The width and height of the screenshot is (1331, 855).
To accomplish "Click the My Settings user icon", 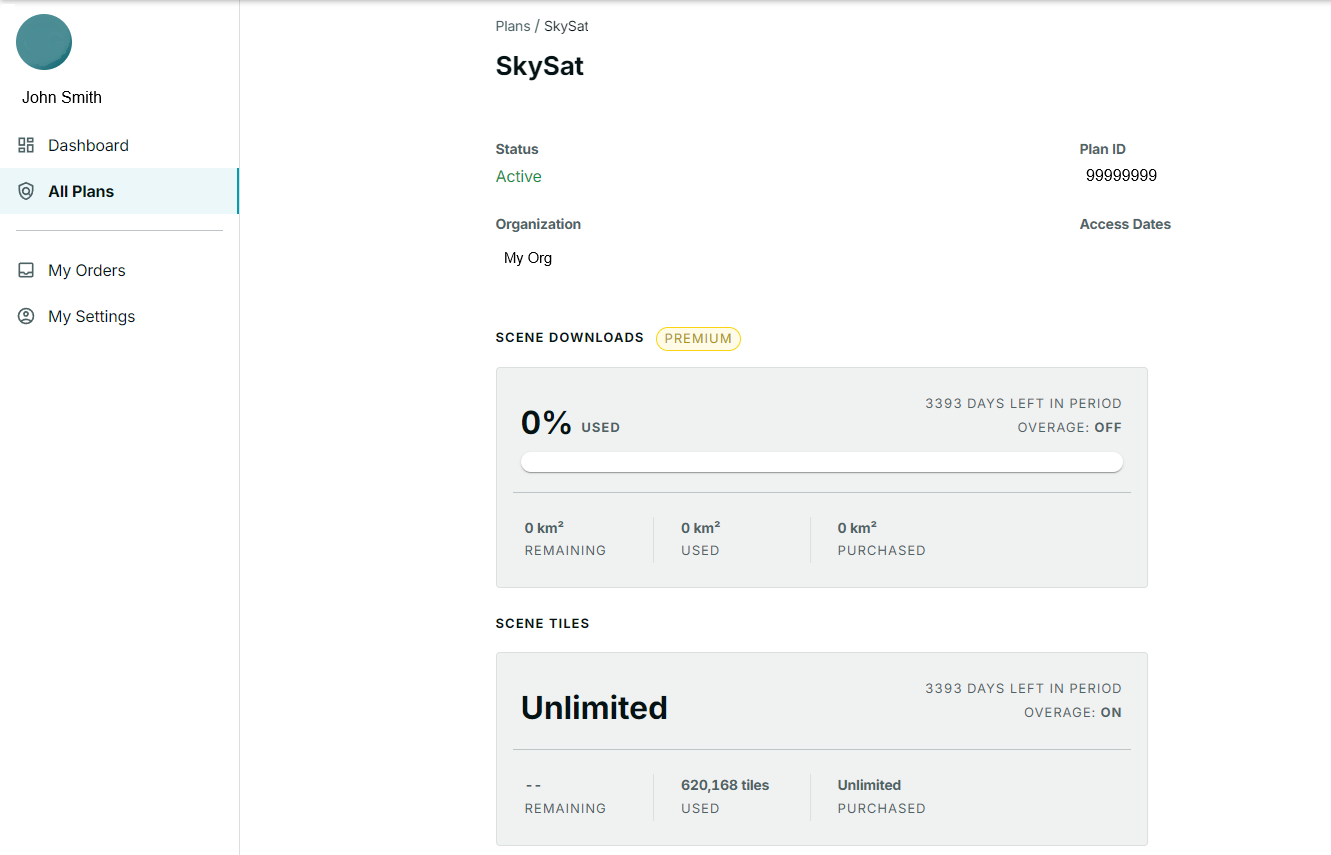I will pyautogui.click(x=26, y=316).
